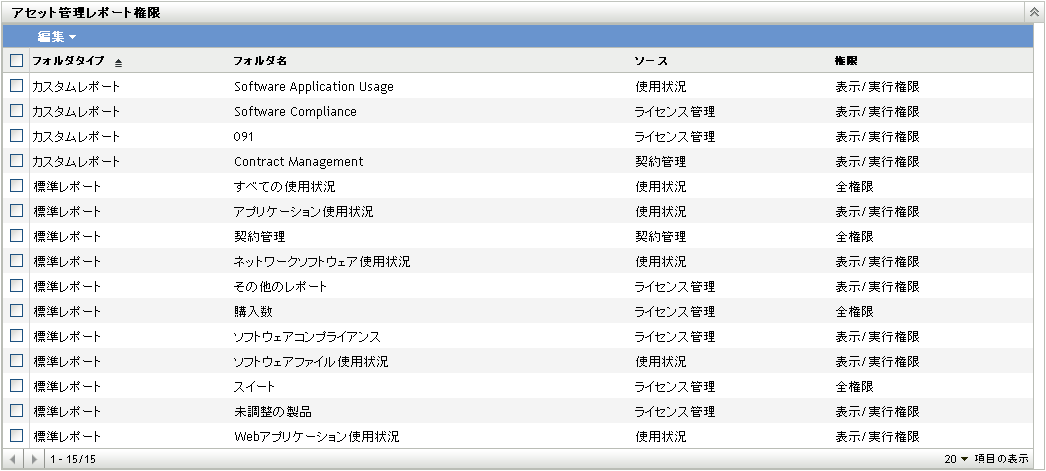Click the フォルダタイプ sort arrow icon
Screen dimensions: 1046x471
pos(118,62)
